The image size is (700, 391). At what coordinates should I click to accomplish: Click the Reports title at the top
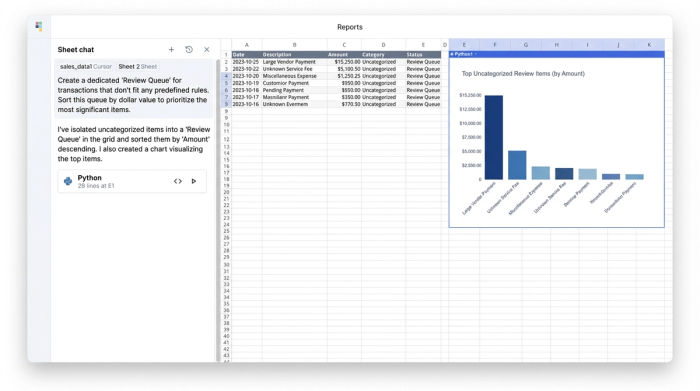click(x=350, y=27)
